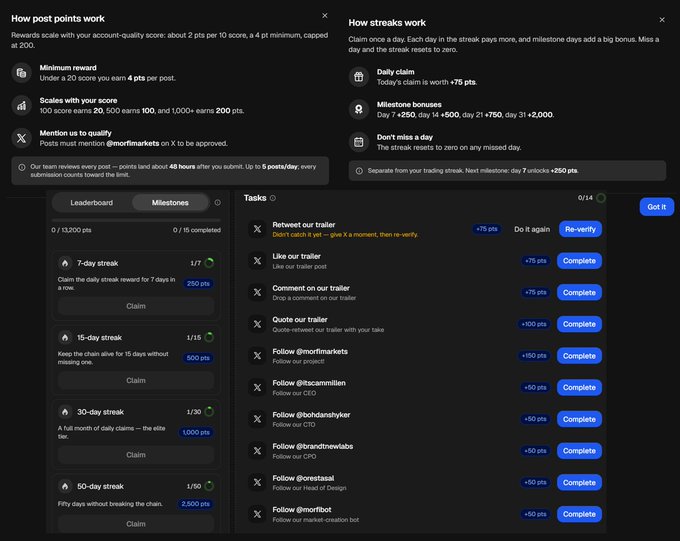This screenshot has width=680, height=541.
Task: Complete the Like our trailer task
Action: (579, 261)
